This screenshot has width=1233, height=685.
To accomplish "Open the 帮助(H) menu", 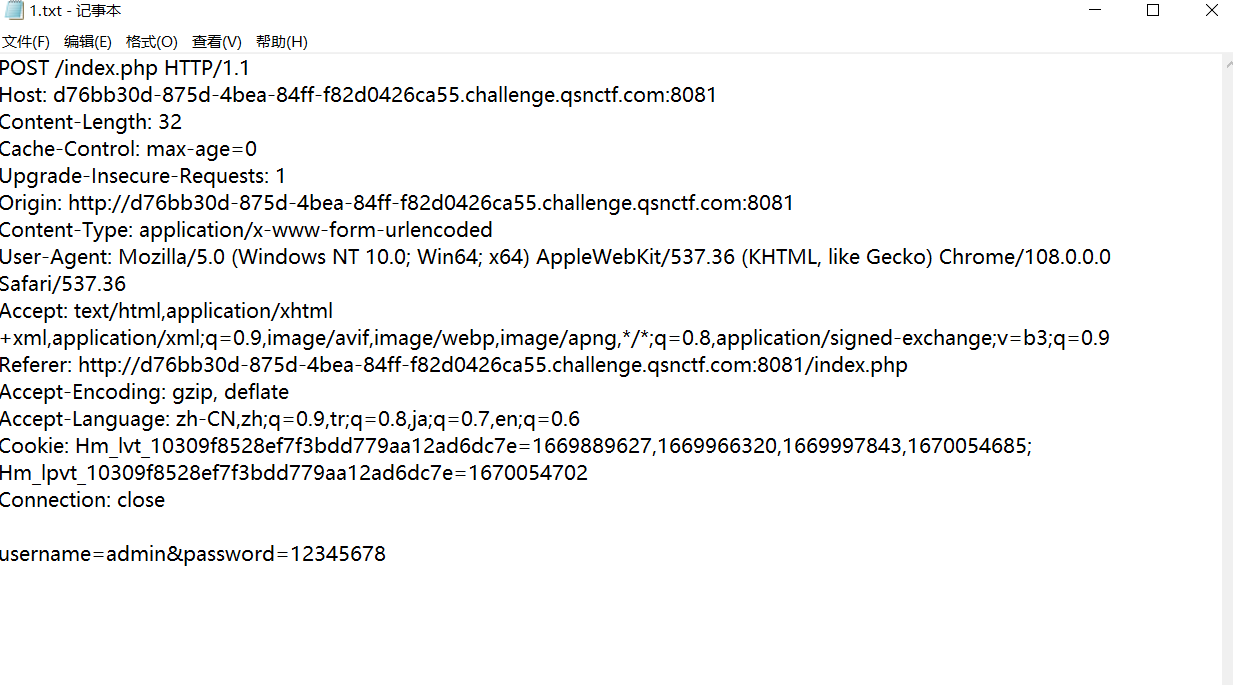I will coord(283,42).
